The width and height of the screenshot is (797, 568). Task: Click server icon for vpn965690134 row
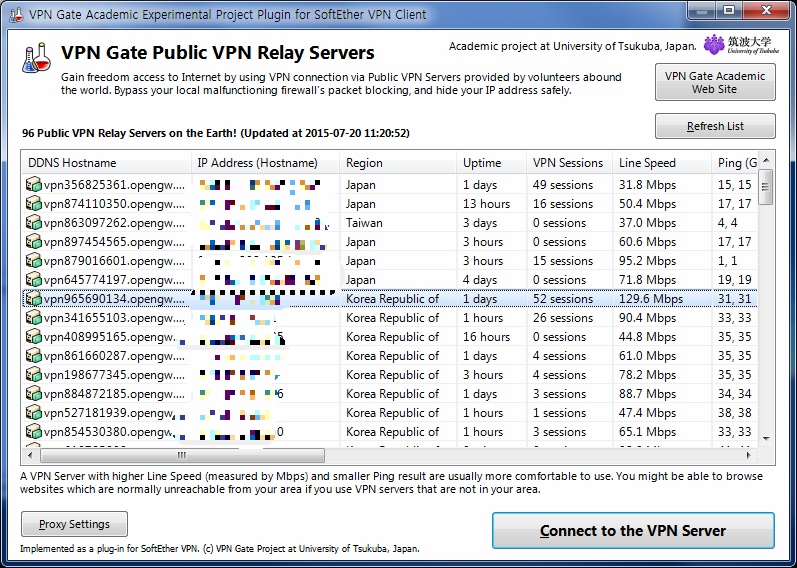point(34,298)
